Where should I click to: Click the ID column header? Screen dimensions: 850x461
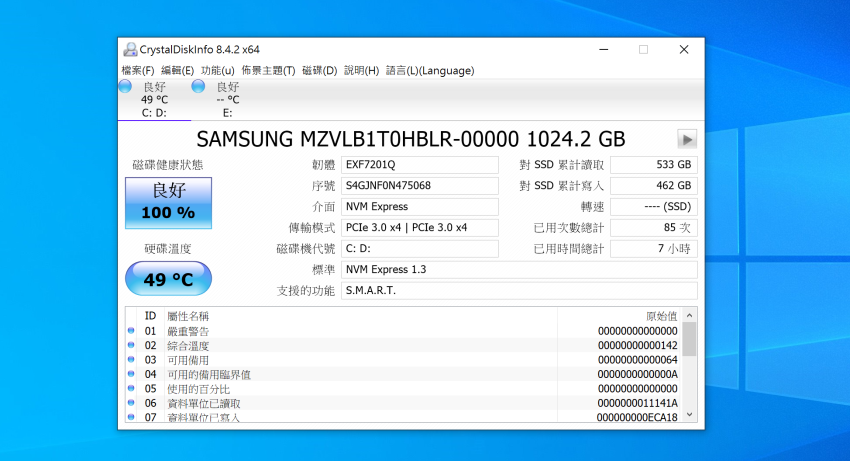click(x=150, y=316)
